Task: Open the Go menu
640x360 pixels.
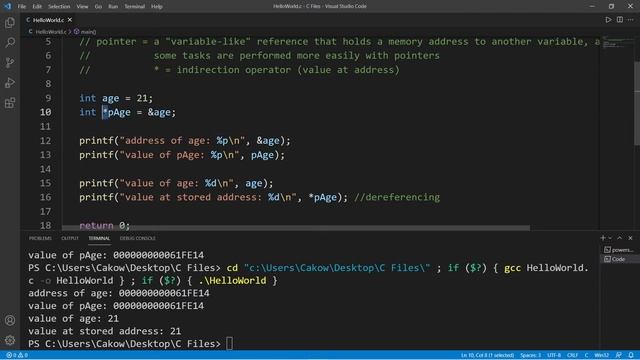Action: pyautogui.click(x=98, y=7)
